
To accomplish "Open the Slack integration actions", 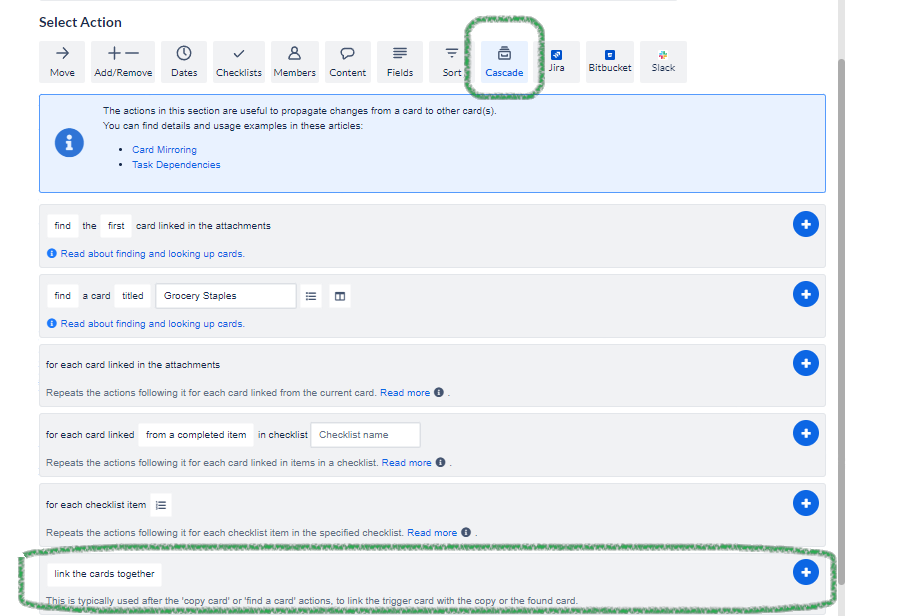I will pyautogui.click(x=662, y=61).
